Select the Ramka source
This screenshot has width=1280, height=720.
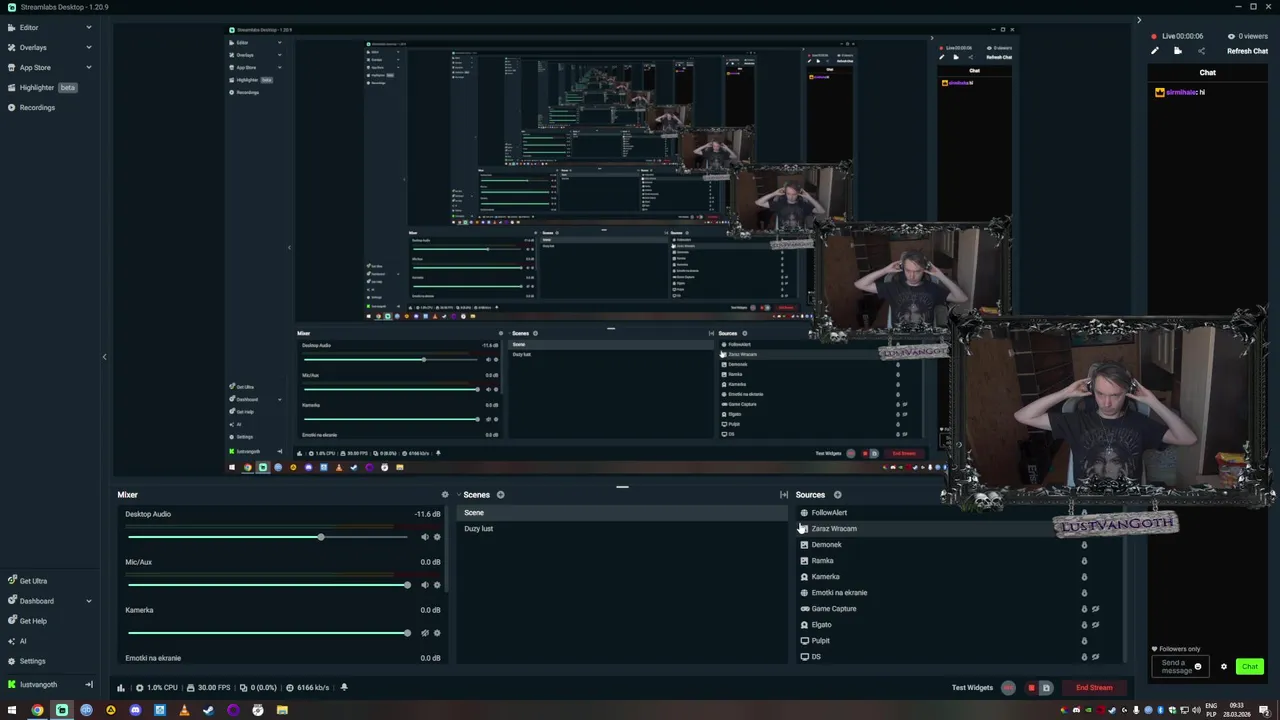coord(822,561)
